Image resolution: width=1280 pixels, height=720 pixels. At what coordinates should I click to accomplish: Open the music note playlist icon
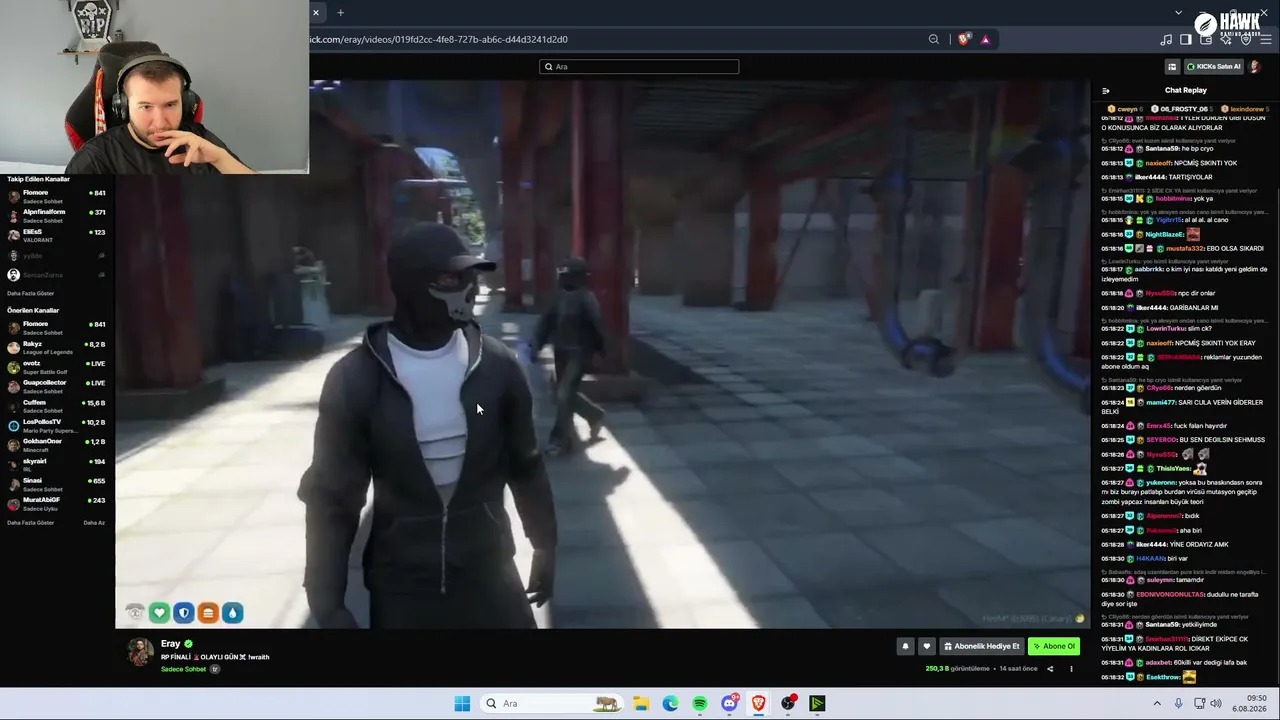pos(1166,39)
